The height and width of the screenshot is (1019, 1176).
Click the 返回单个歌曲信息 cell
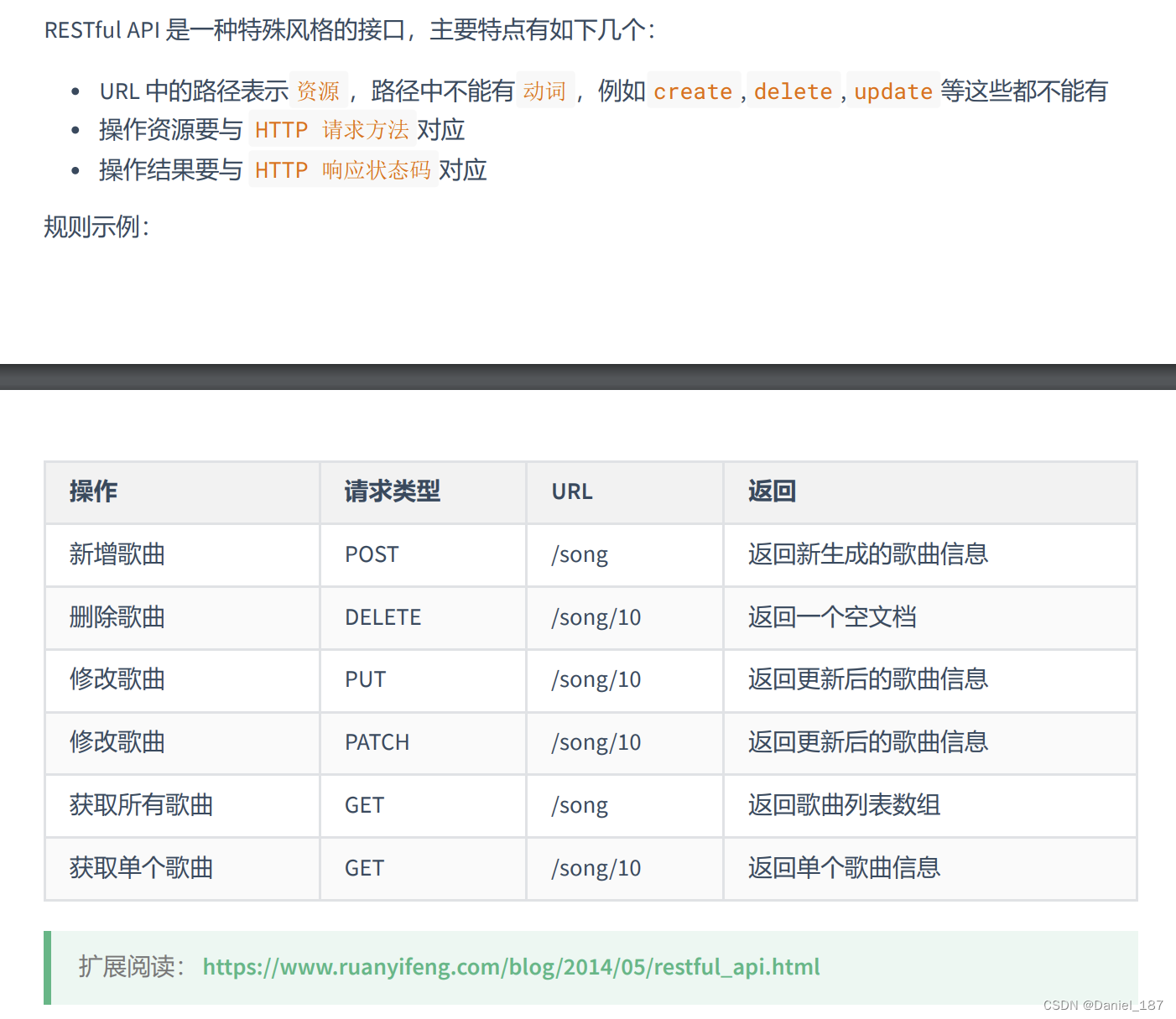[930, 868]
